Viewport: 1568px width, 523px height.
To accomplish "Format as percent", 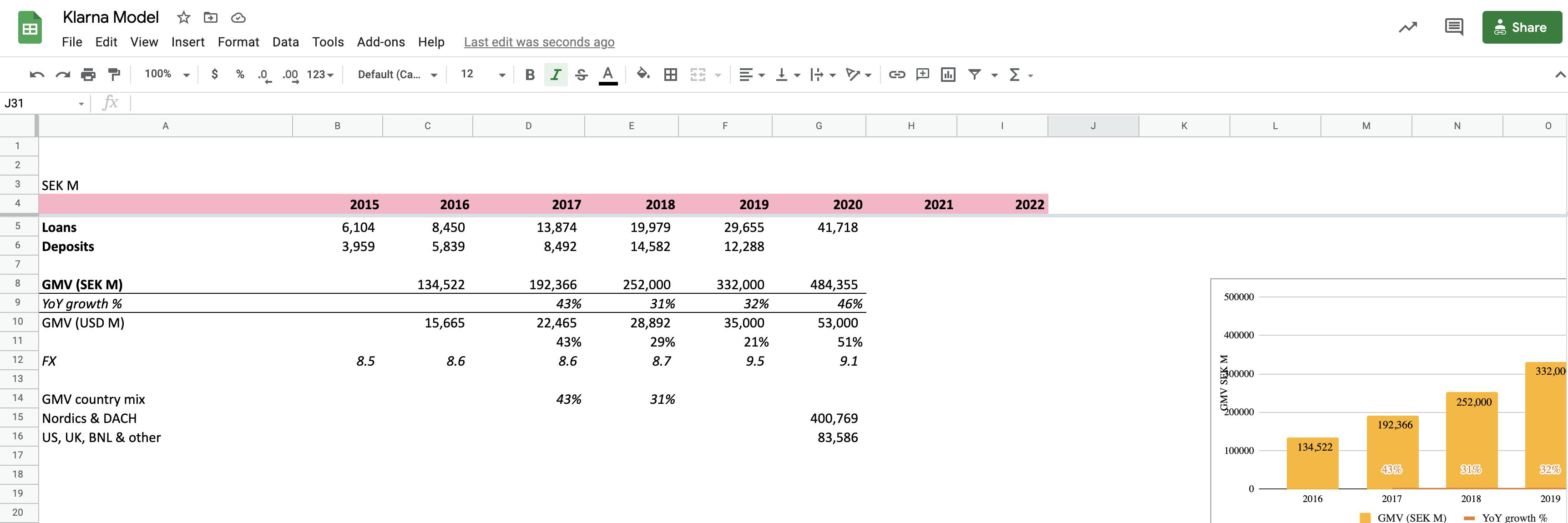I will [240, 74].
